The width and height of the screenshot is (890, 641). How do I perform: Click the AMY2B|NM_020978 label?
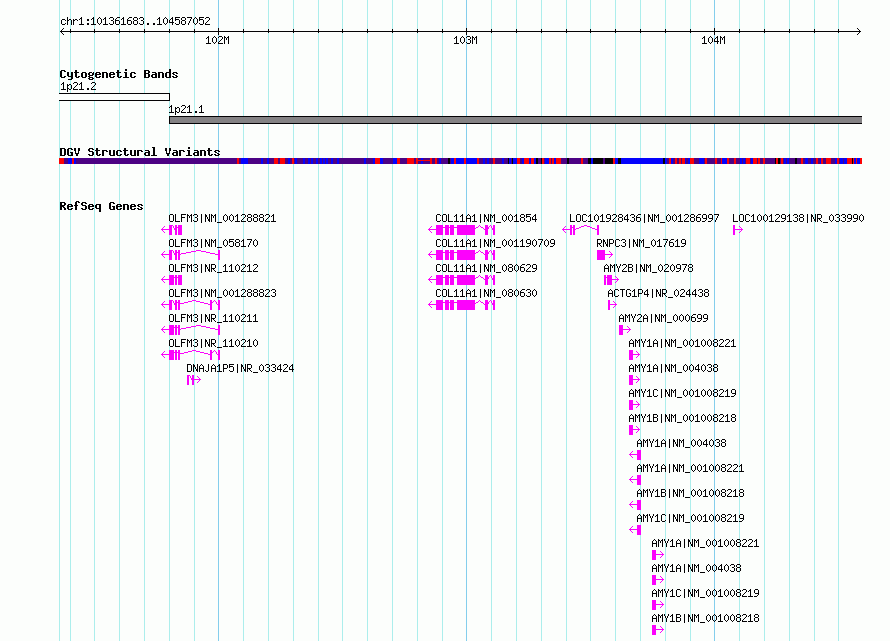click(648, 268)
